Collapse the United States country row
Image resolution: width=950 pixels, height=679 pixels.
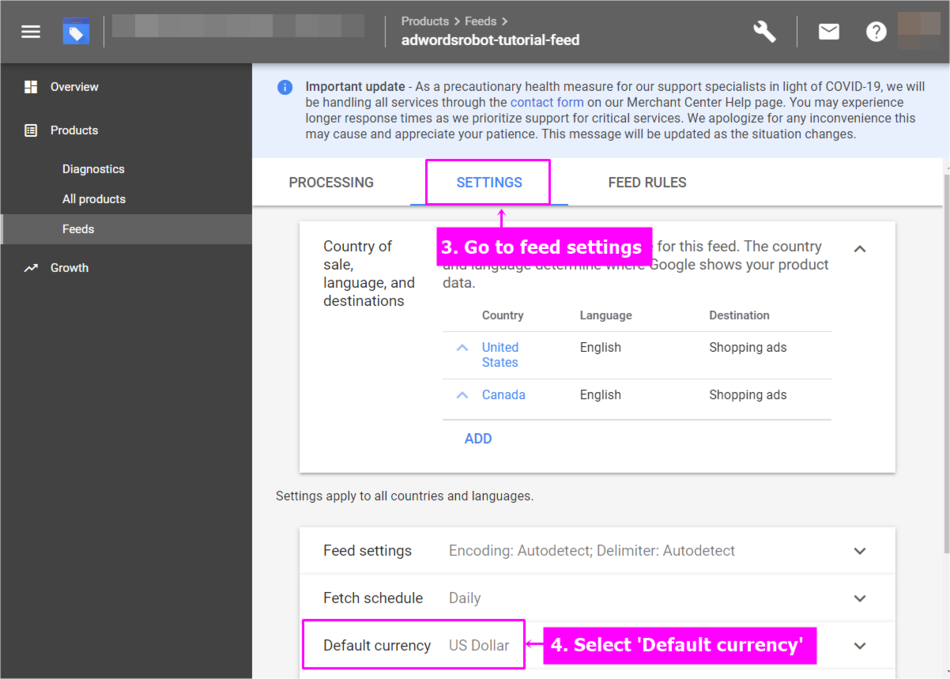[x=462, y=348]
